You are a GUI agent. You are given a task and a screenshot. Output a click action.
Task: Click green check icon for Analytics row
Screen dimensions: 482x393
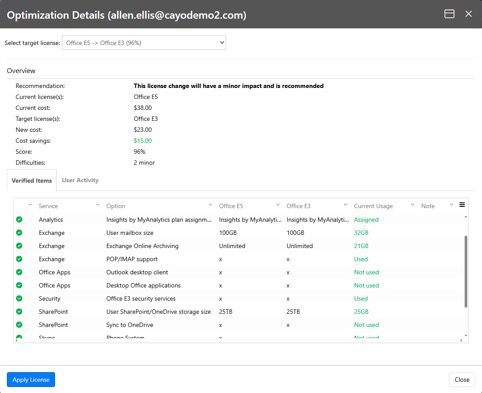tap(19, 219)
